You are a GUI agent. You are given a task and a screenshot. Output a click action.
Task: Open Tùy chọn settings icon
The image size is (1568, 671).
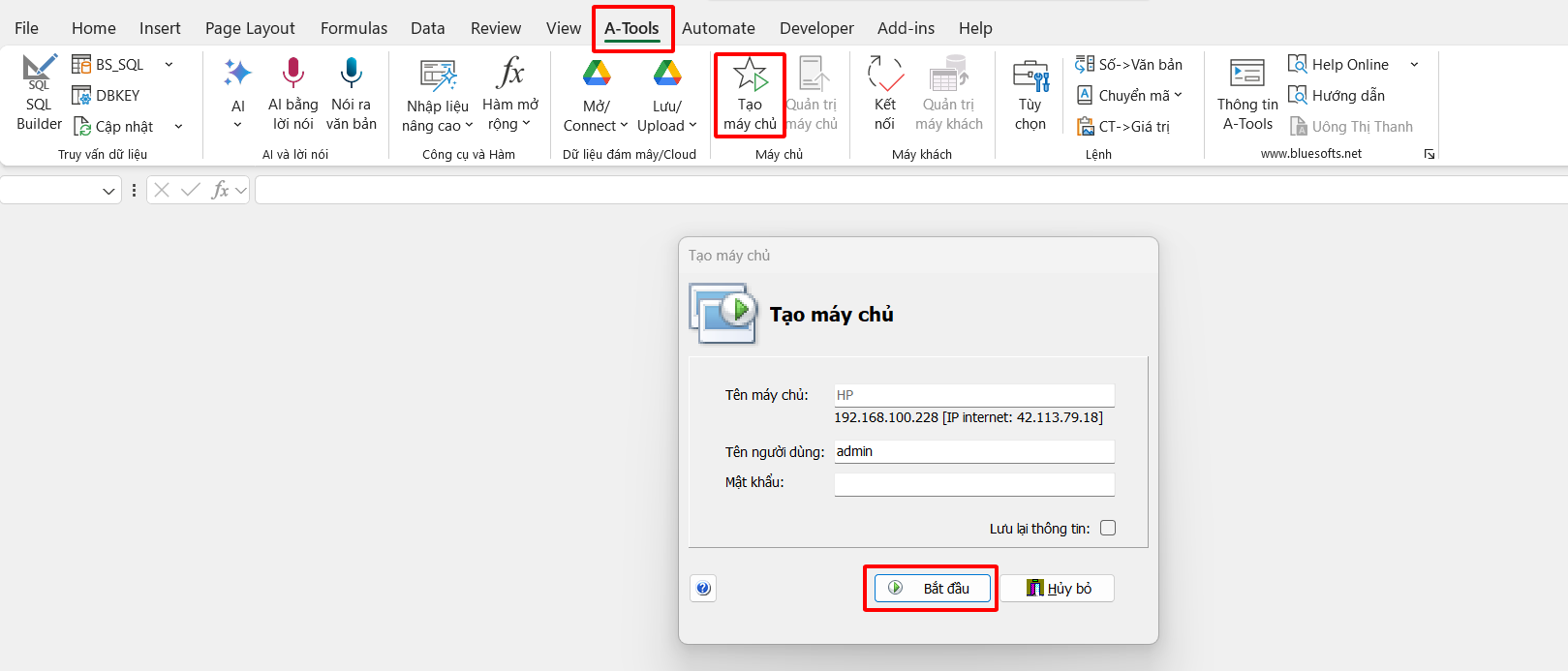(x=1030, y=75)
